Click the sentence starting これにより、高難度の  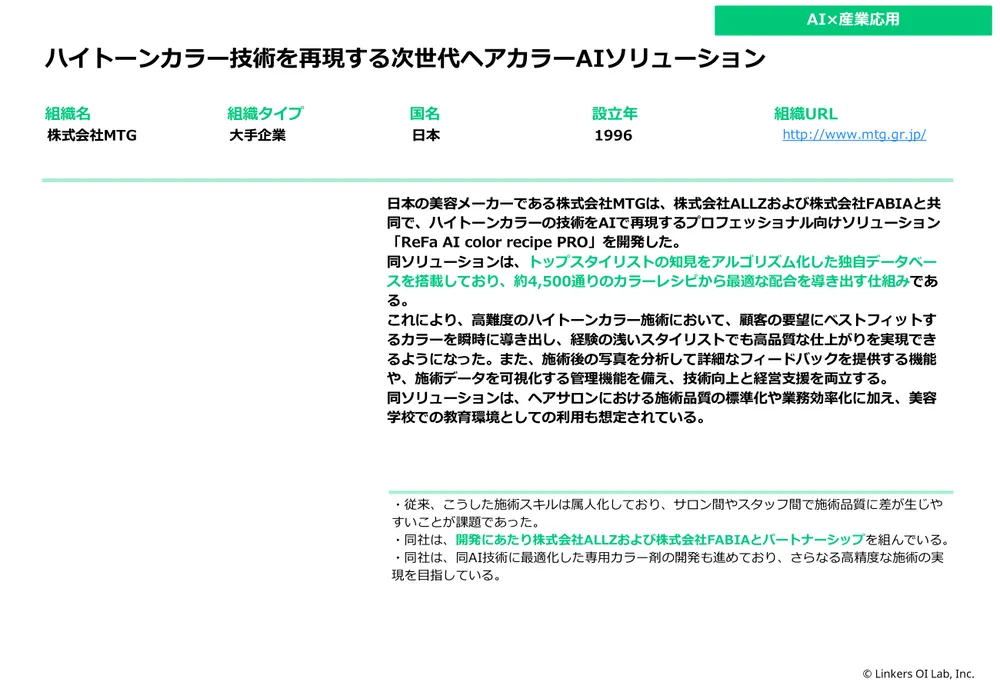pyautogui.click(x=660, y=320)
